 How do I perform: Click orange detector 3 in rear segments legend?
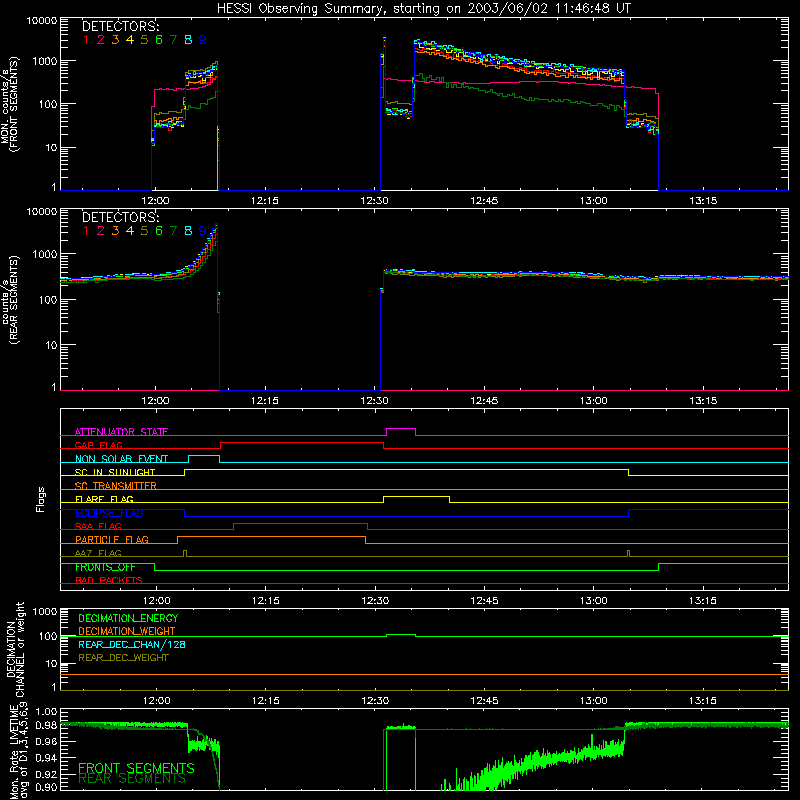[115, 231]
